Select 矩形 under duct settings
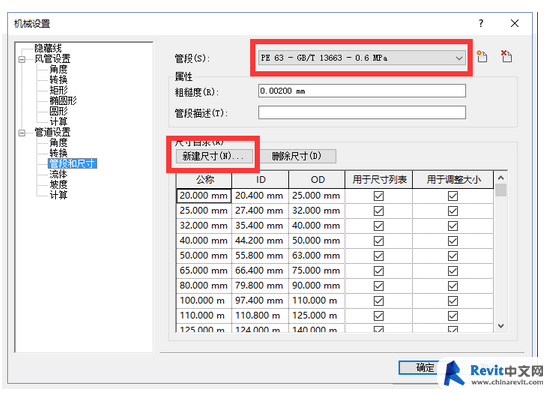Viewport: 554px width, 394px height. tap(58, 90)
